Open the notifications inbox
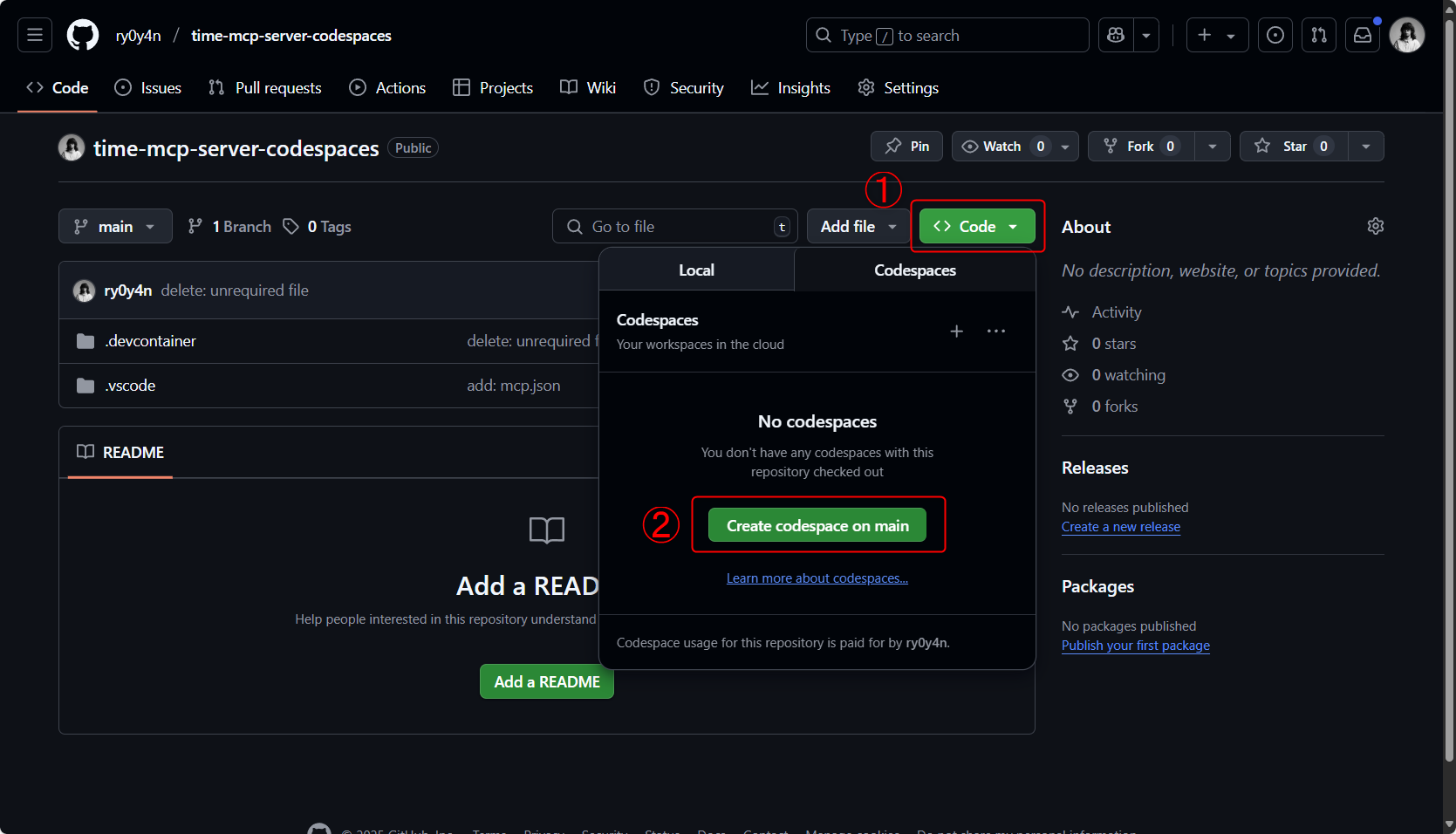The width and height of the screenshot is (1456, 834). coord(1363,35)
